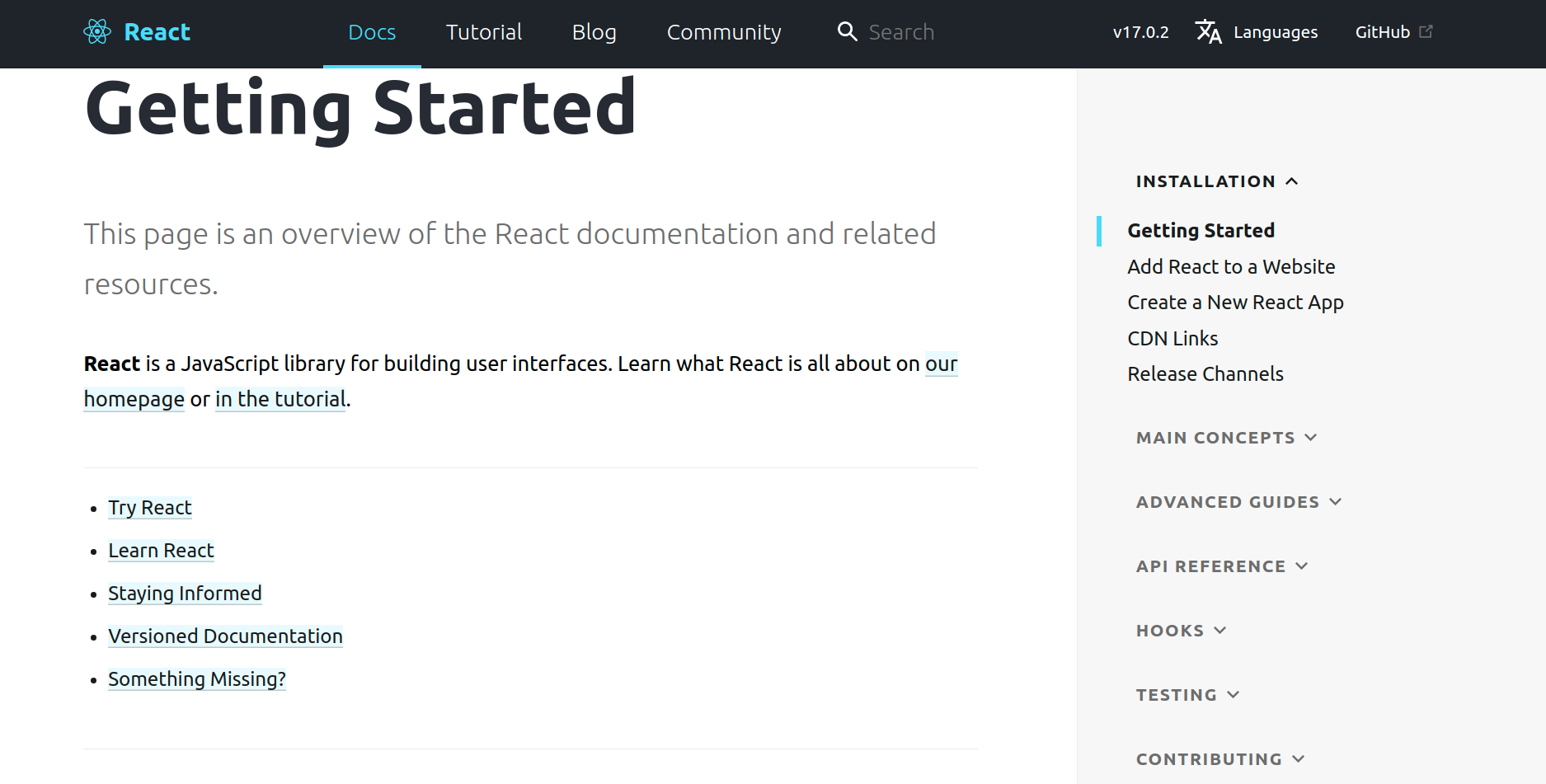1546x784 pixels.
Task: Jump to Learn React section
Action: pos(161,551)
